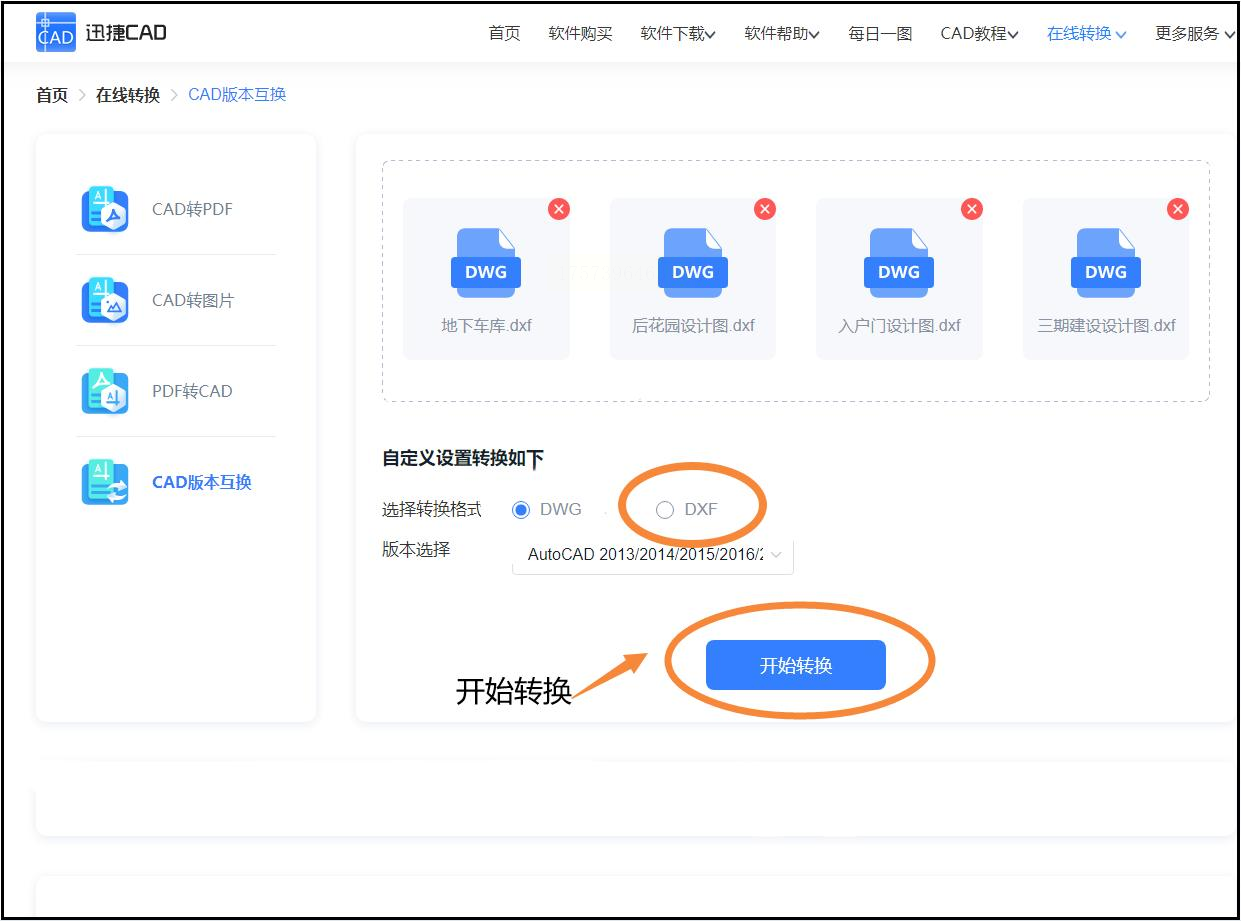Image resolution: width=1241 pixels, height=921 pixels.
Task: Click the 三期建设设计图 DWG file thumbnail
Action: point(1105,263)
